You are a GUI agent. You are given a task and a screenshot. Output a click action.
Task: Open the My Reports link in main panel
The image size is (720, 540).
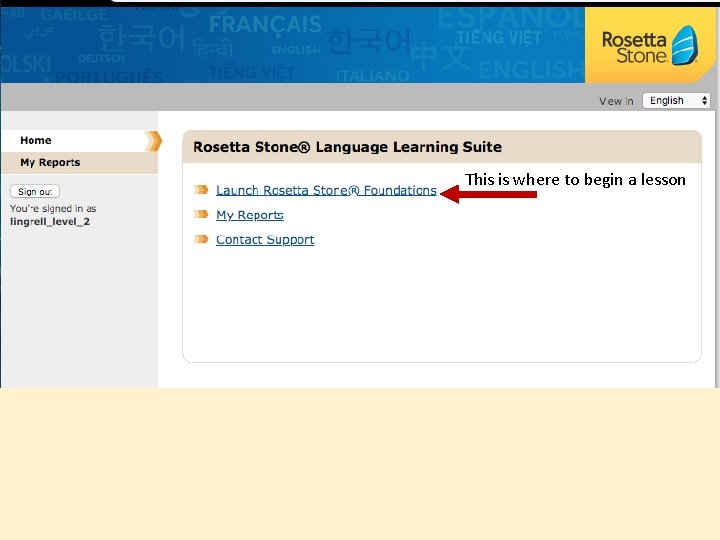coord(249,215)
